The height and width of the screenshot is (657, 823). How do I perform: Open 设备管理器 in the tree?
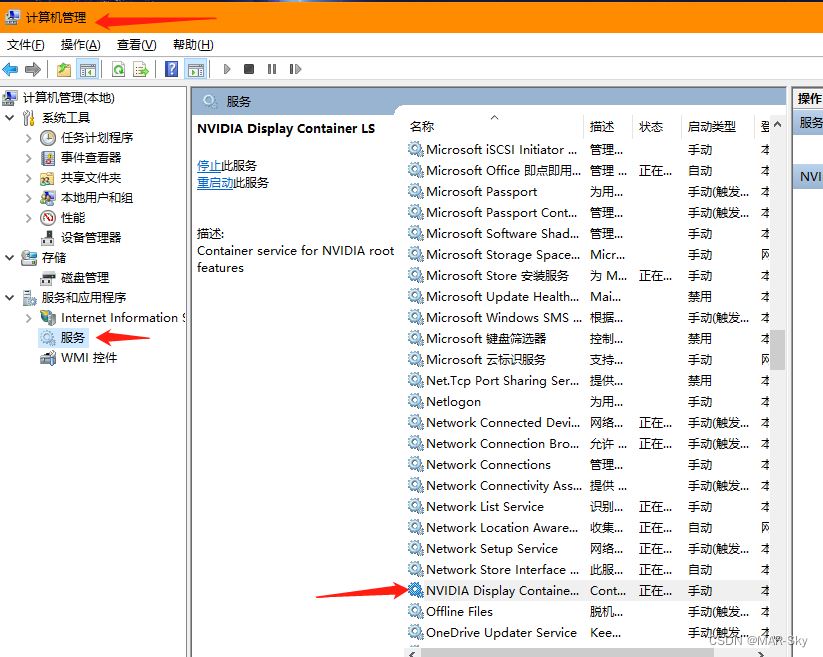click(90, 238)
